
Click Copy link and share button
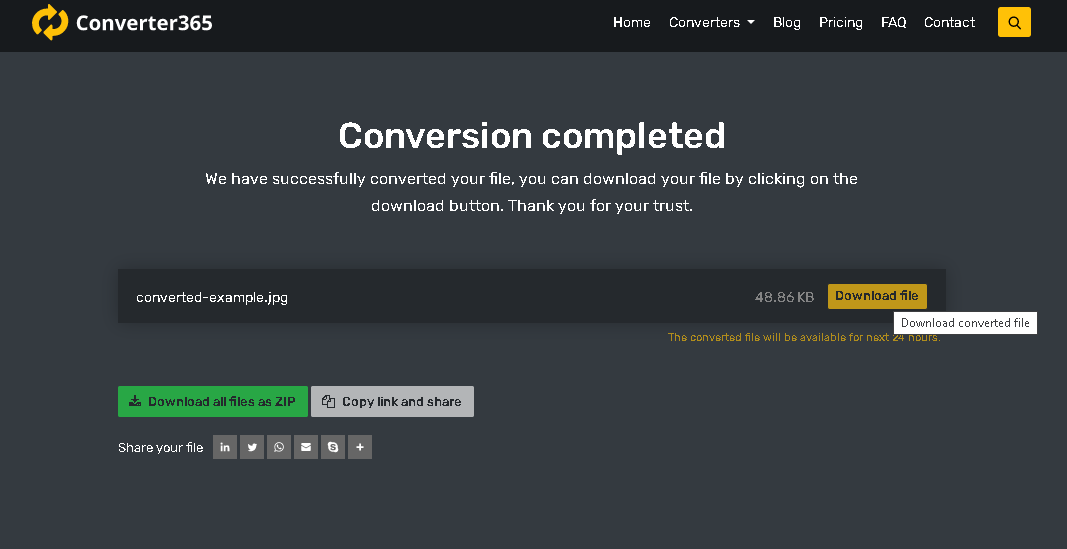coord(392,402)
